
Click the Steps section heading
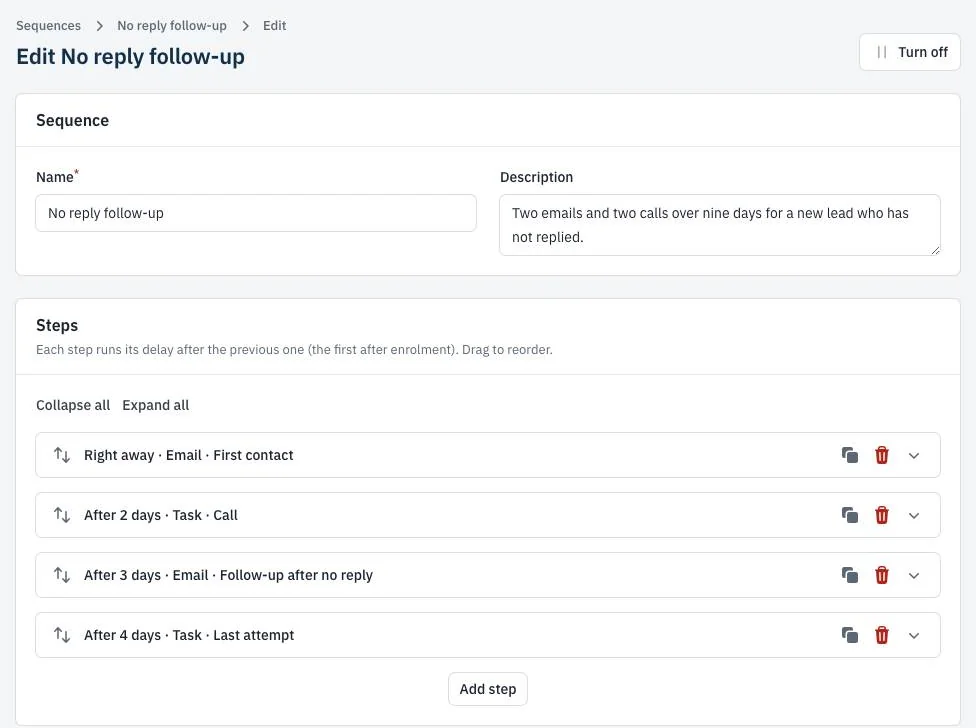[x=57, y=325]
